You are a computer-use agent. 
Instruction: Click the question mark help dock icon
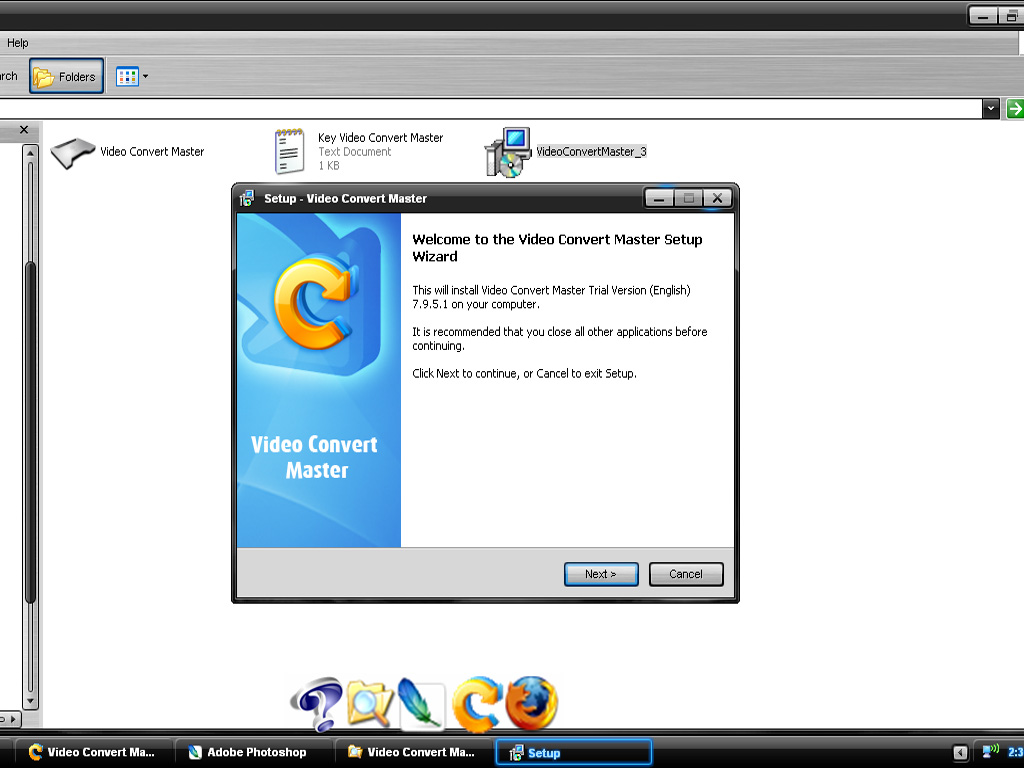tap(317, 703)
